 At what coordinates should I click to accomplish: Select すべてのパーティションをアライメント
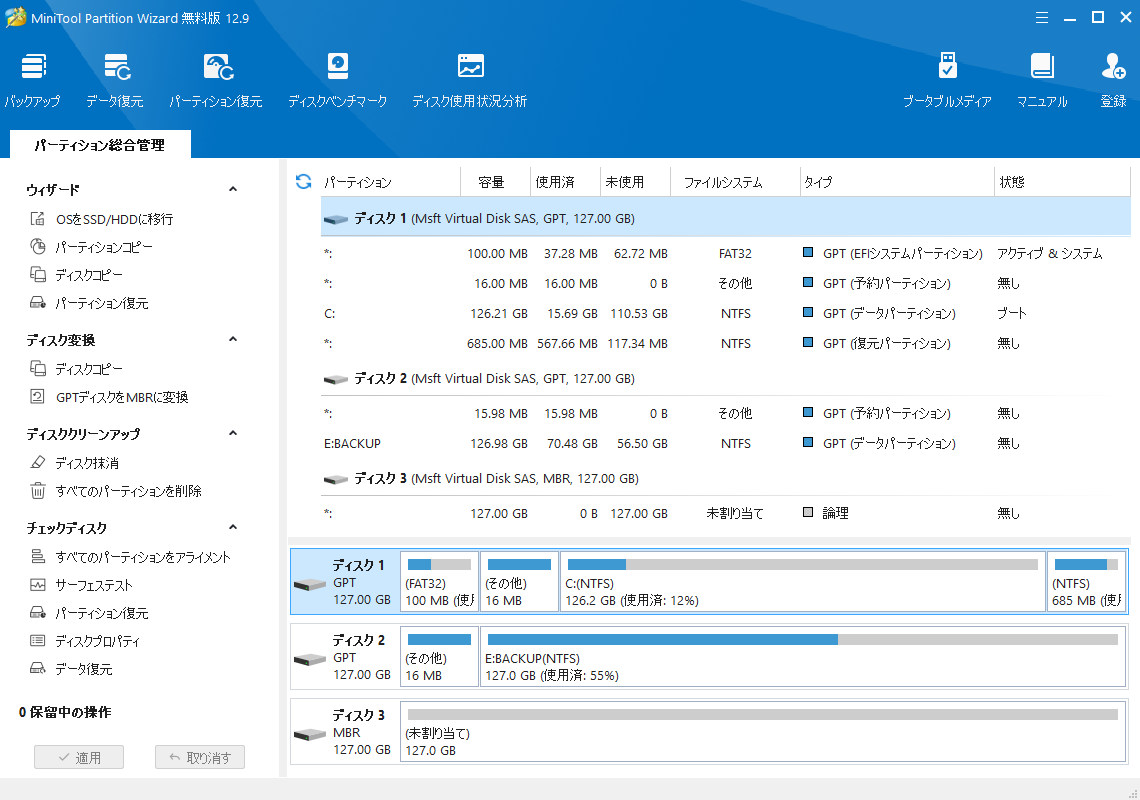130,557
